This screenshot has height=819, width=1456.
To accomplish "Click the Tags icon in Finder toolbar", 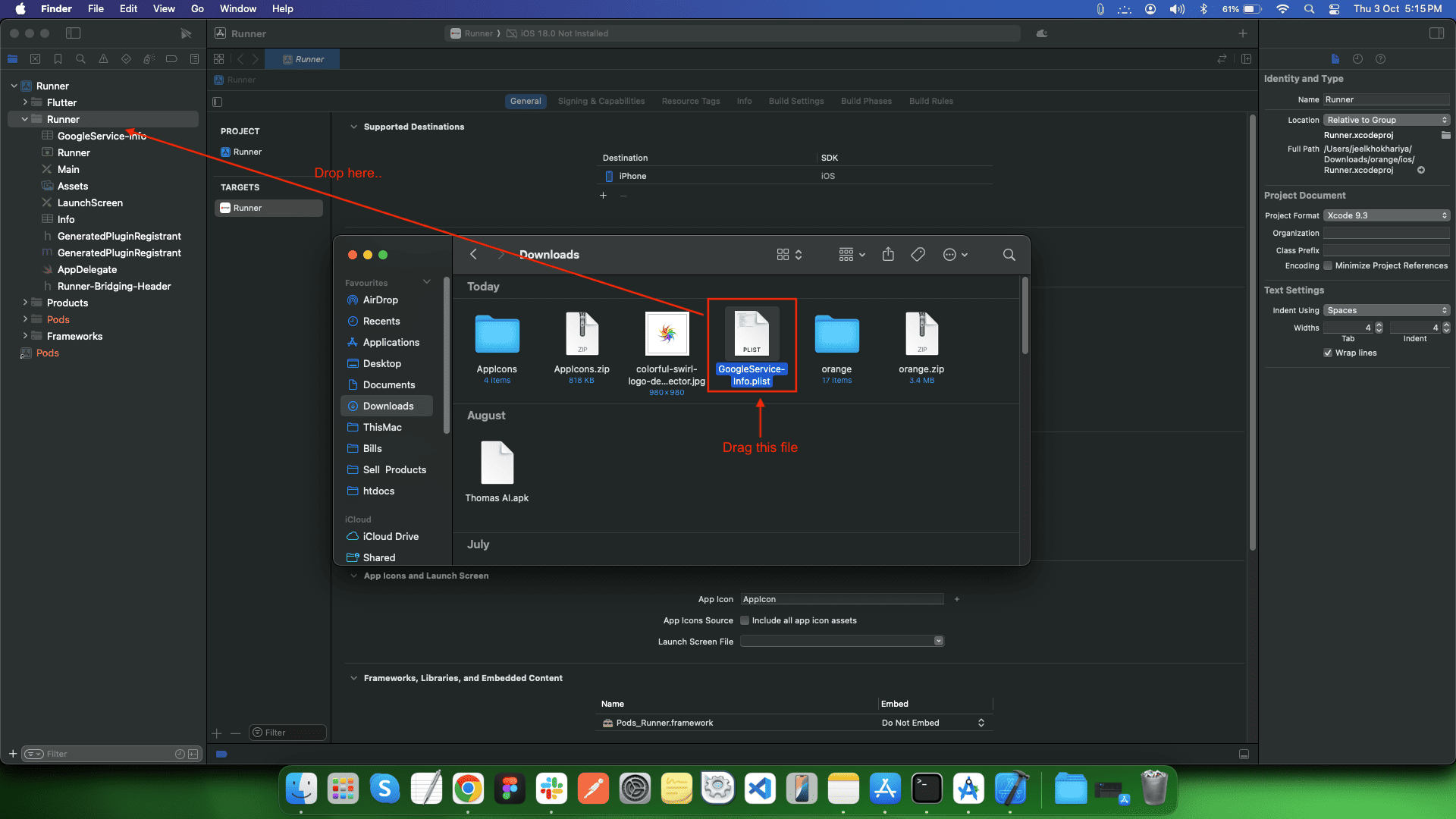I will 918,255.
